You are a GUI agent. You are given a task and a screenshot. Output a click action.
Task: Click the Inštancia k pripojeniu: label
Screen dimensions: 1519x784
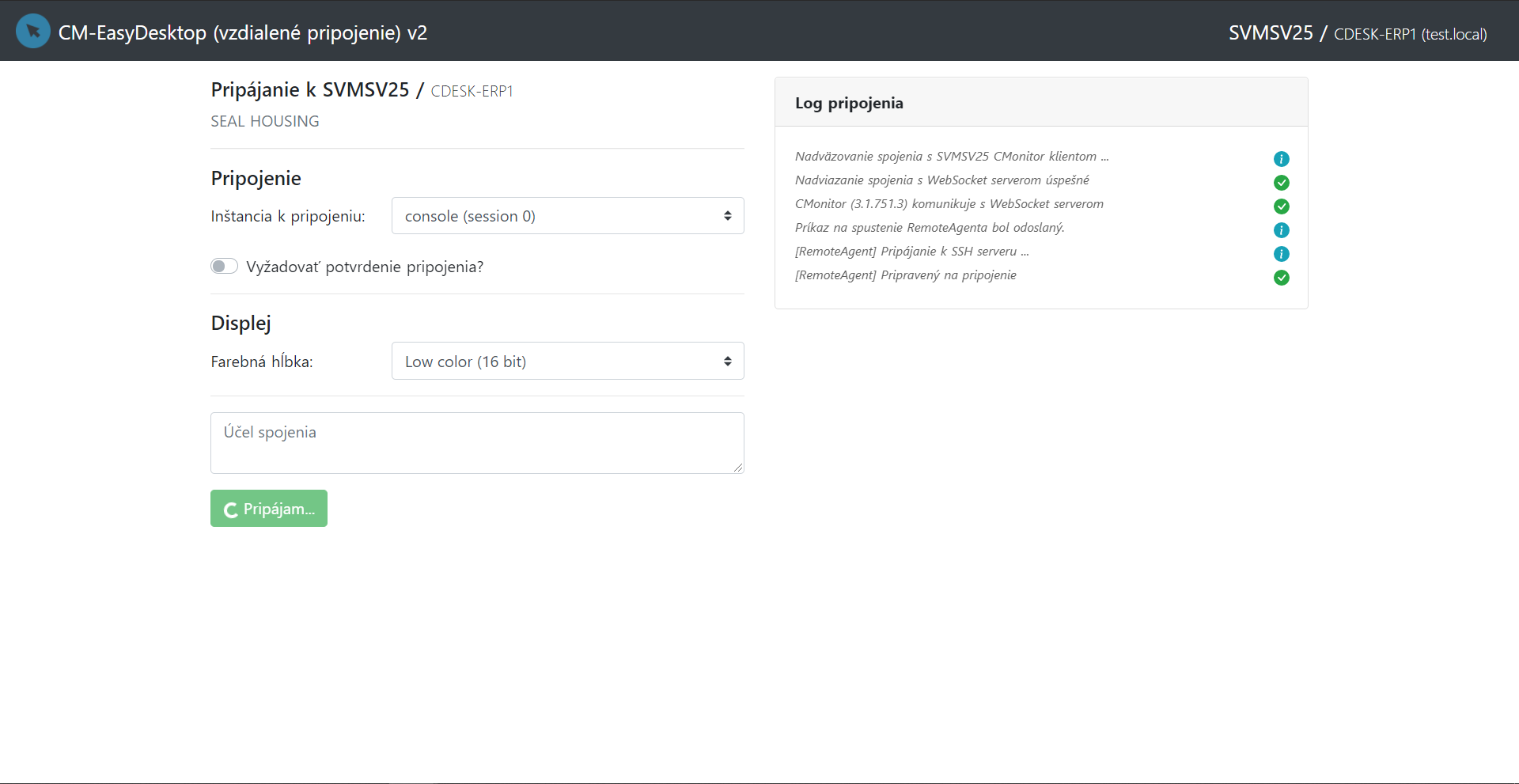pyautogui.click(x=288, y=216)
